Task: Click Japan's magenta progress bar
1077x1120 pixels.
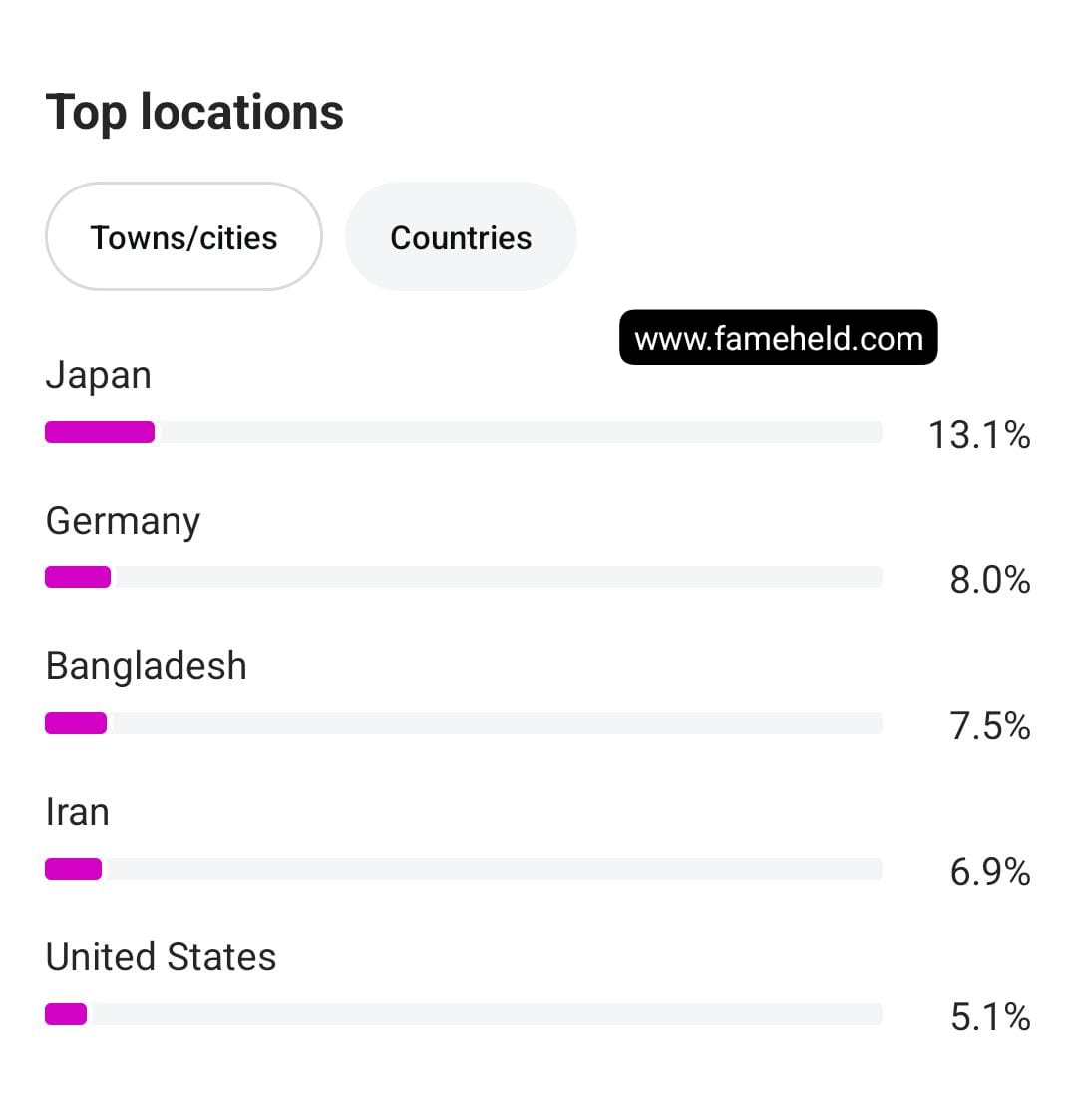Action: (x=100, y=432)
